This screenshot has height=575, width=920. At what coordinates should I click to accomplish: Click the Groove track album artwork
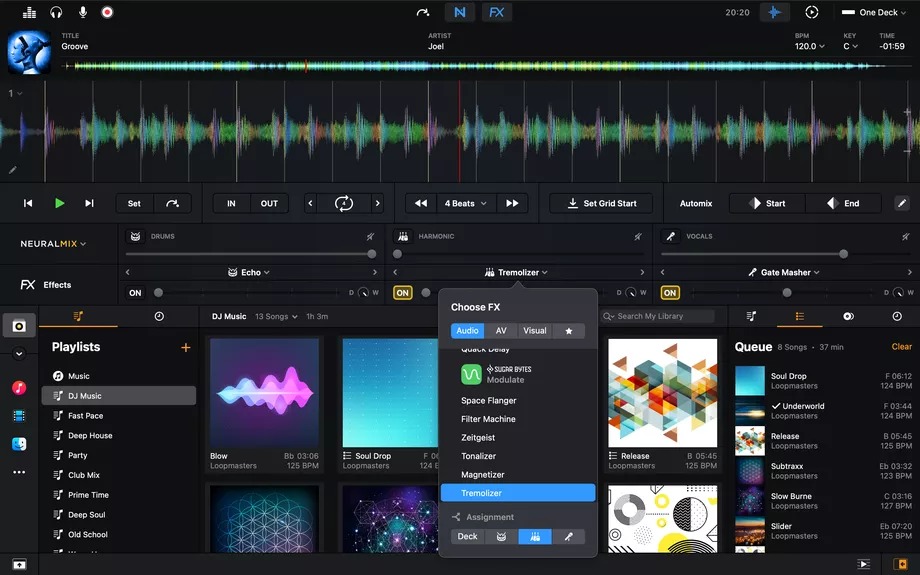[29, 52]
